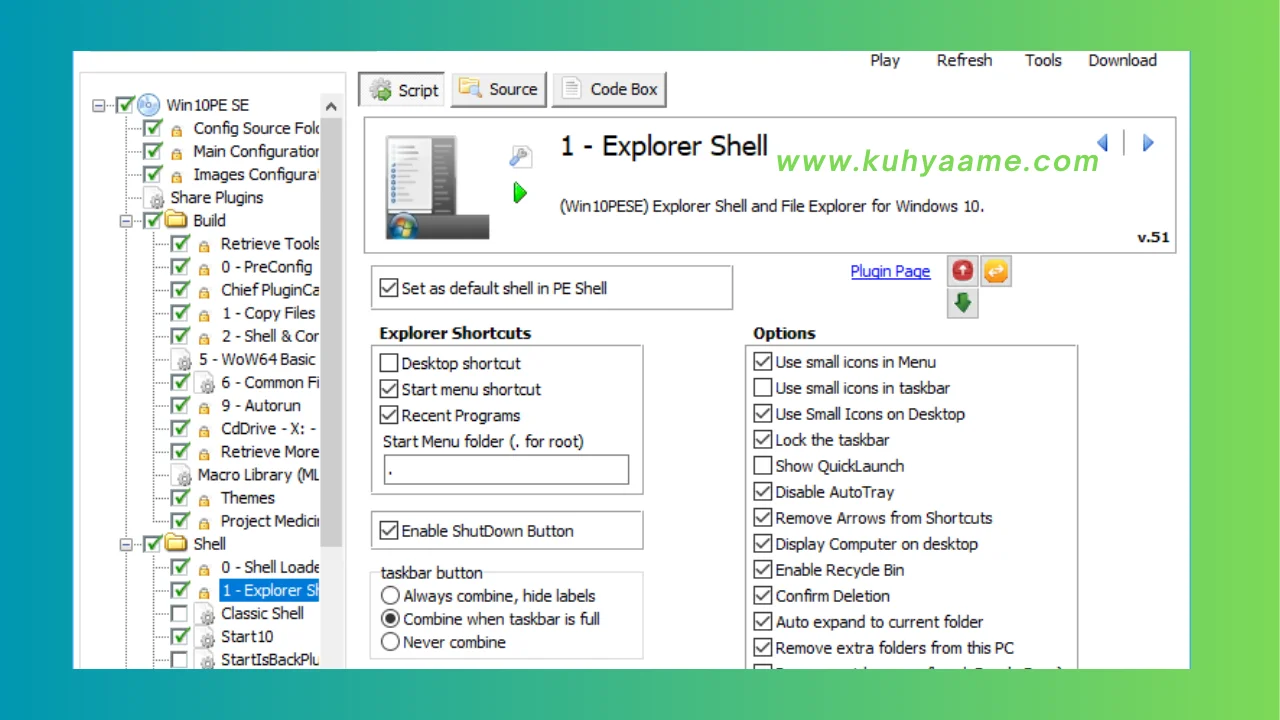Screen dimensions: 1280x720
Task: Switch to the Script tab
Action: pyautogui.click(x=403, y=89)
